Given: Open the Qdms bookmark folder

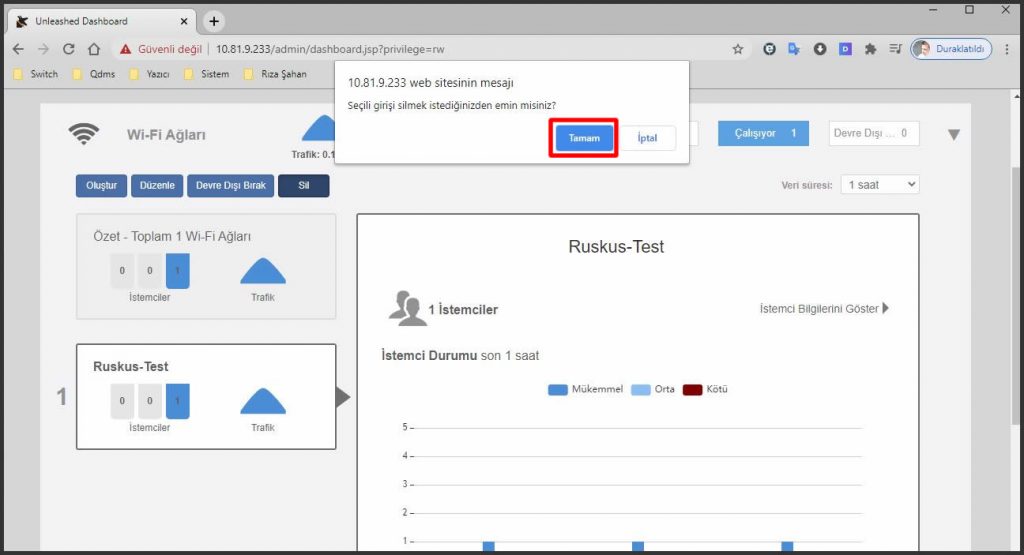Looking at the screenshot, I should pyautogui.click(x=94, y=74).
